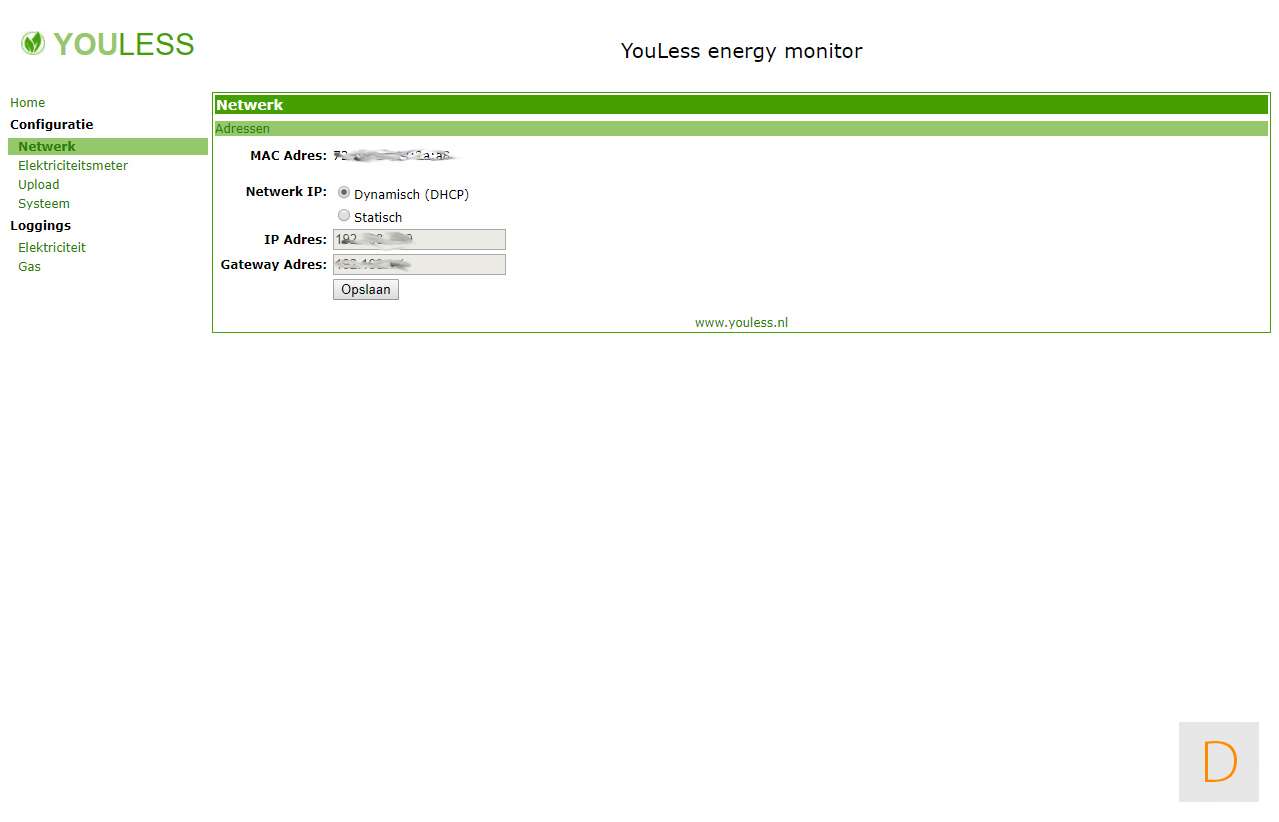View the Gas logging
Viewport: 1279px width, 822px height.
[29, 267]
